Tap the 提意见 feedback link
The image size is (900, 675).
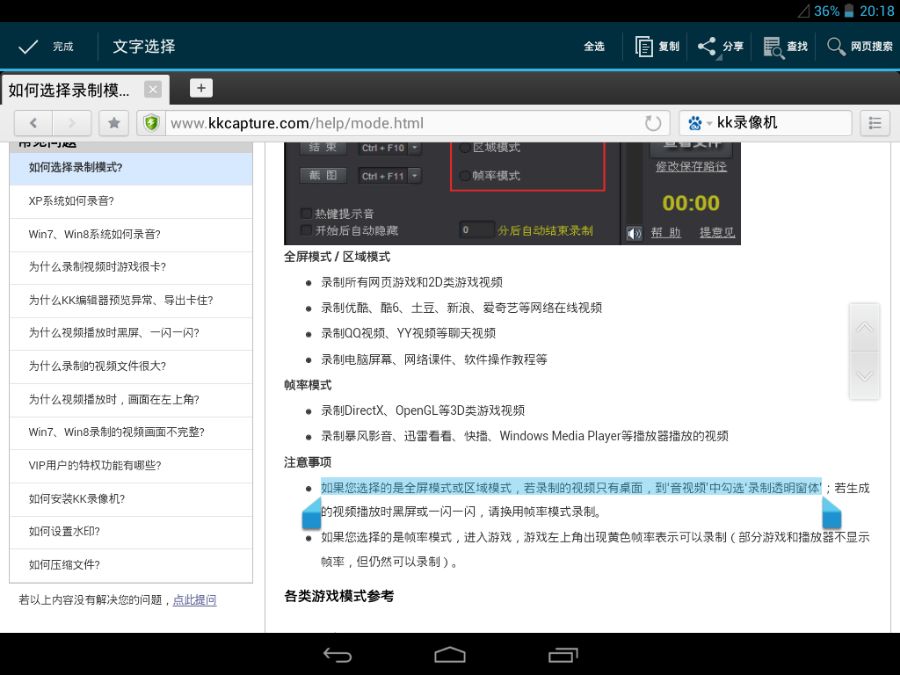(717, 232)
